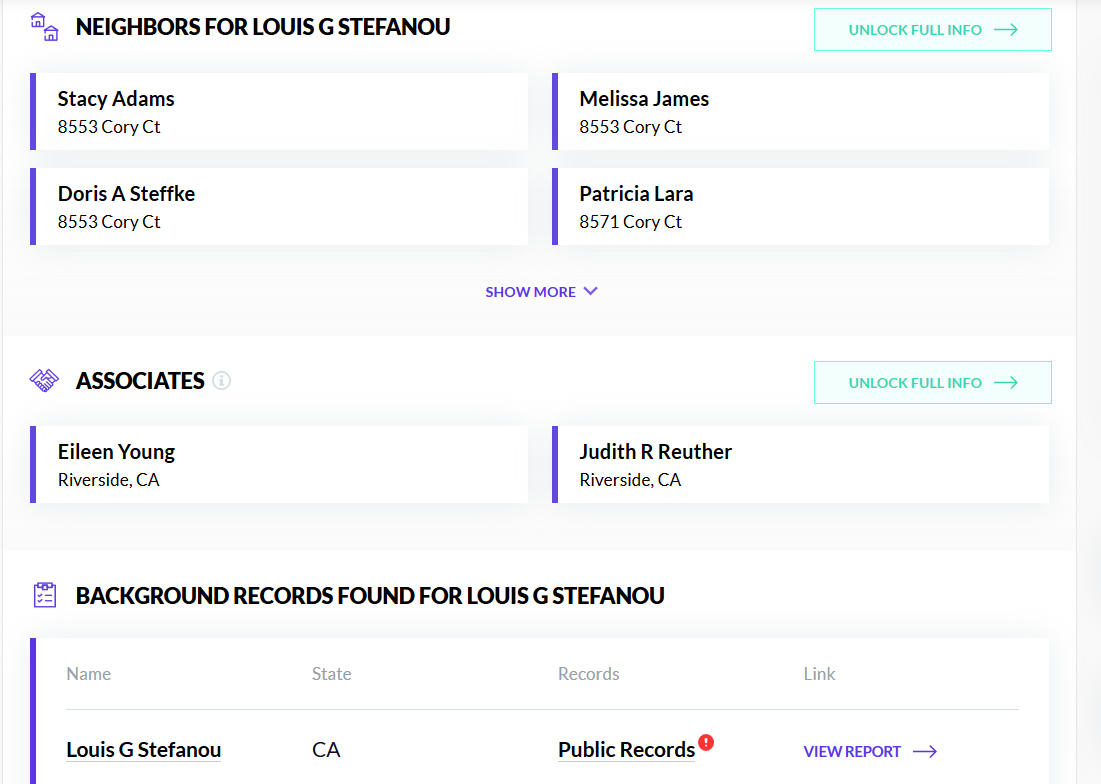Open the Eileen Young associate card
The height and width of the screenshot is (784, 1101).
pos(280,463)
